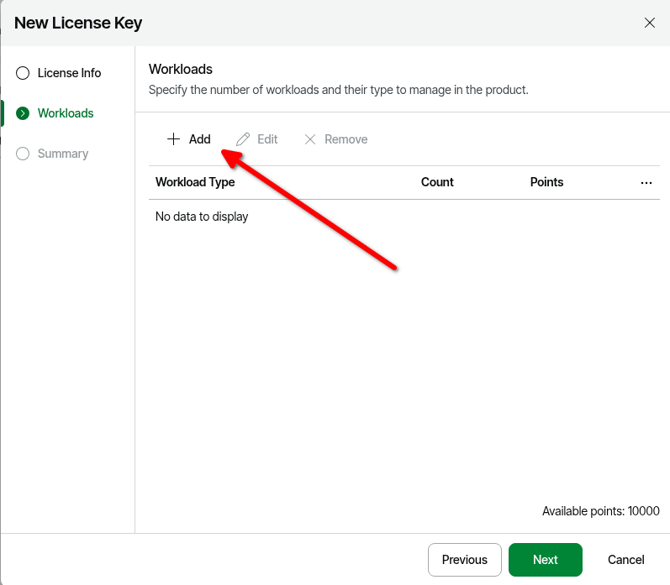Click the 'No data to display' row

click(x=202, y=216)
